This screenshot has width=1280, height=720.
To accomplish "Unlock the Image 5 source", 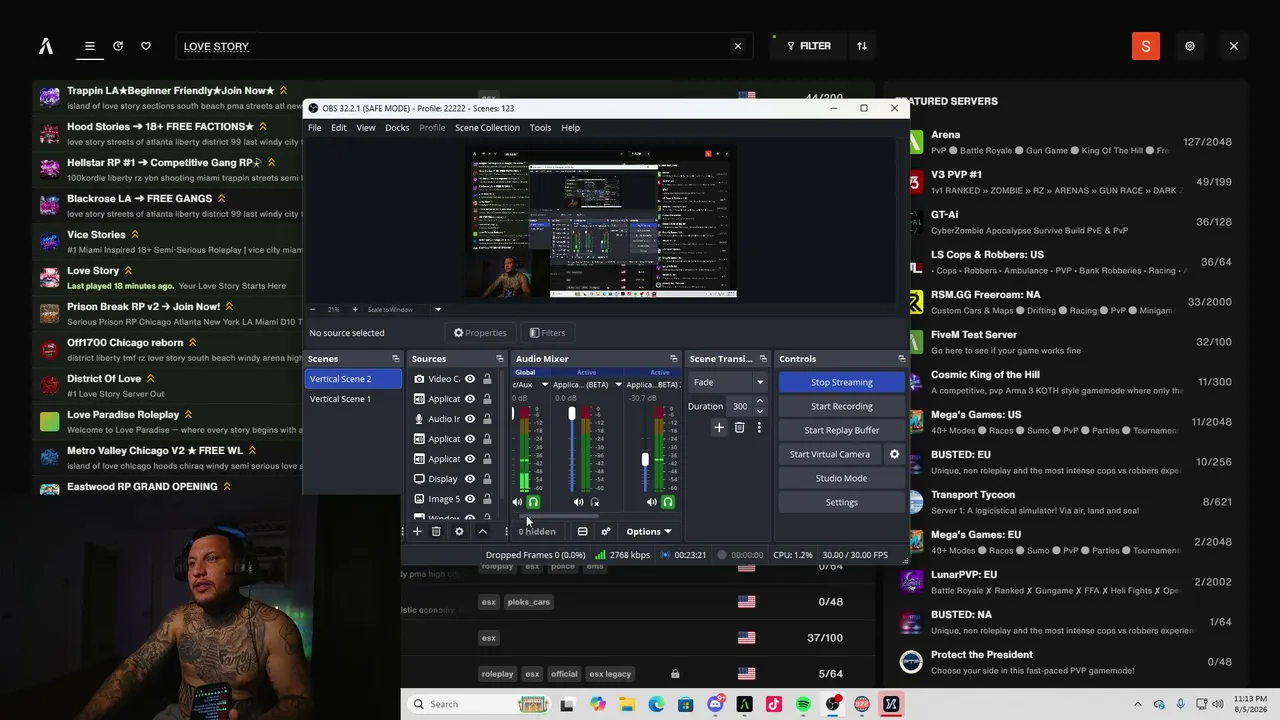I will click(487, 499).
